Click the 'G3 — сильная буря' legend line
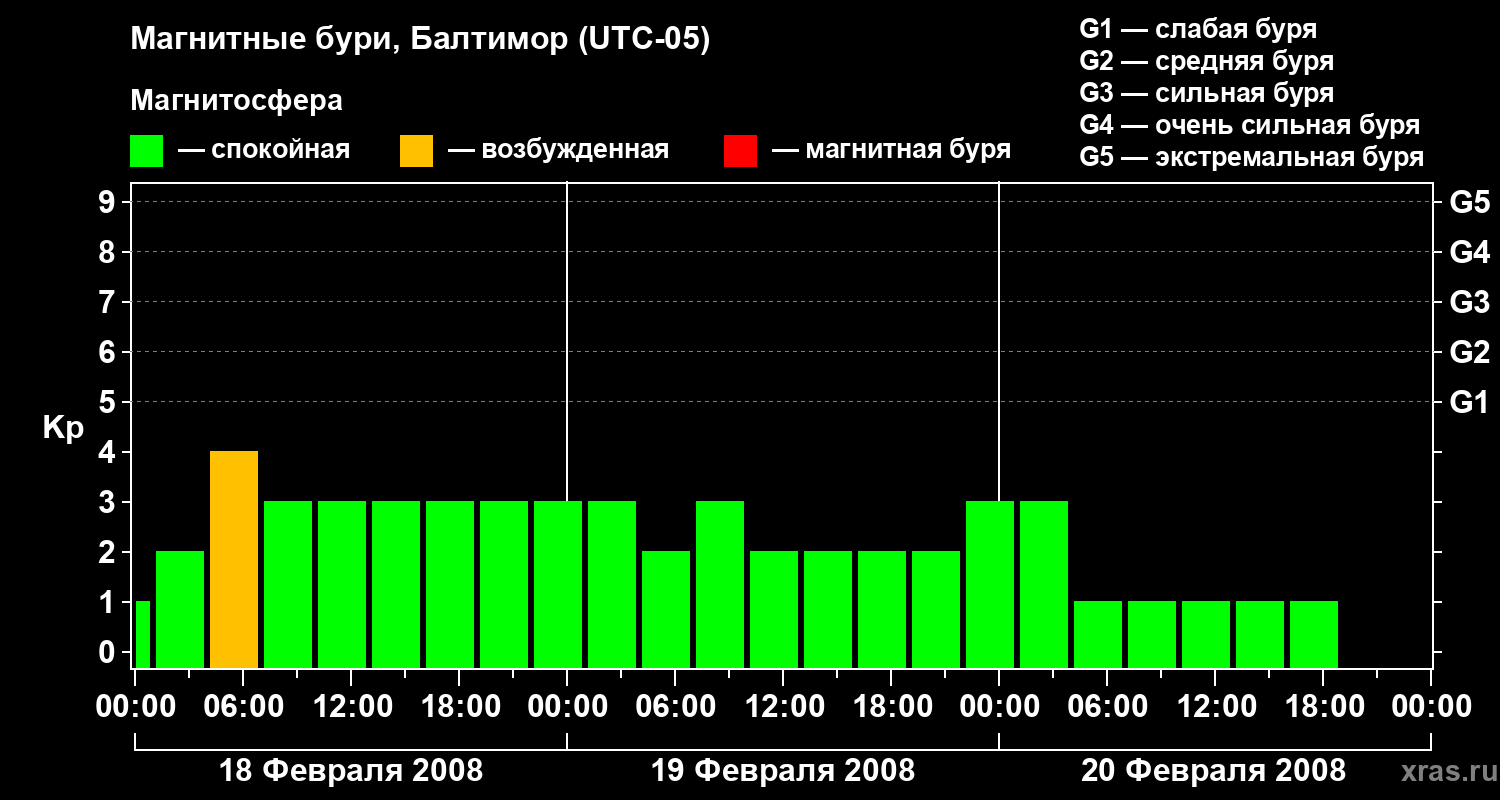This screenshot has height=800, width=1500. coord(1206,93)
